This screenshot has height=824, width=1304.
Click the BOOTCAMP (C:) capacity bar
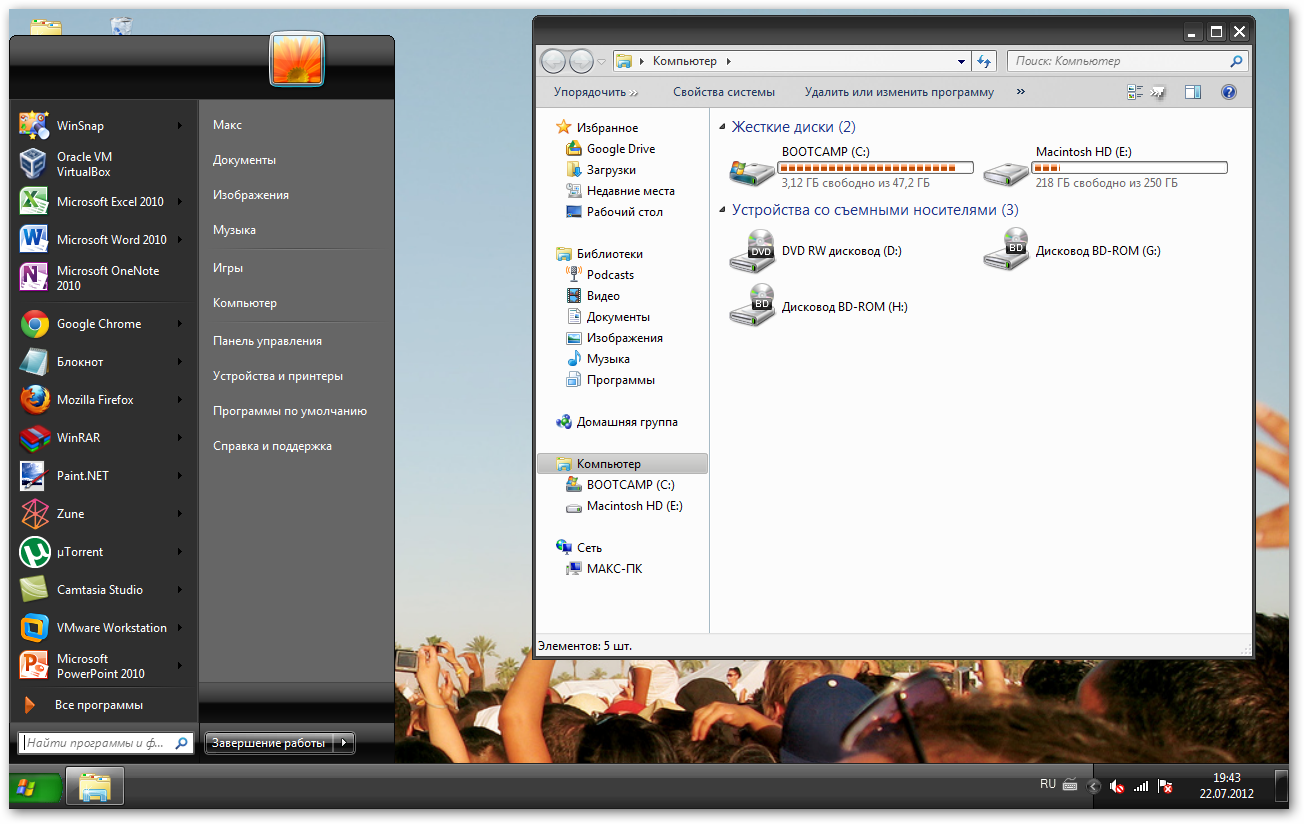coord(877,167)
